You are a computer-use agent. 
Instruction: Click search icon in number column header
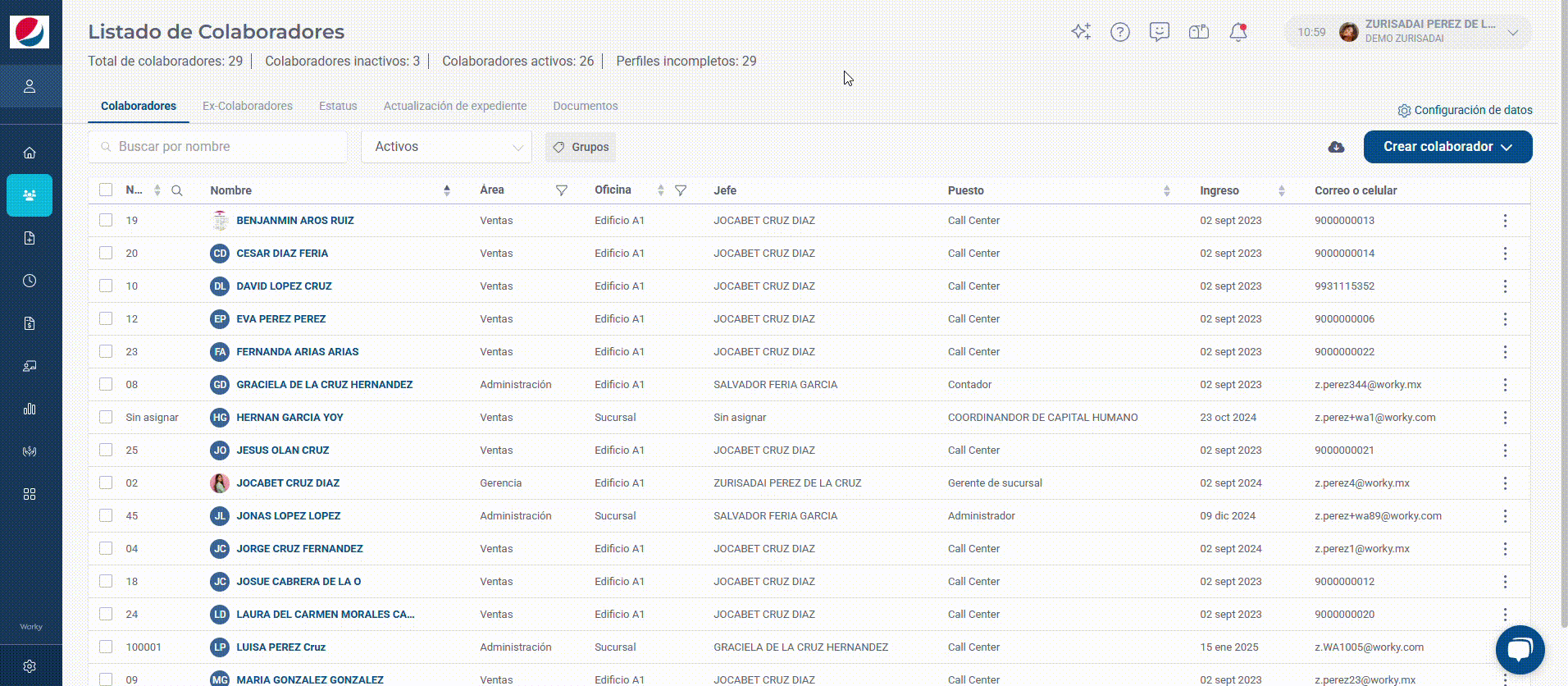(x=177, y=190)
